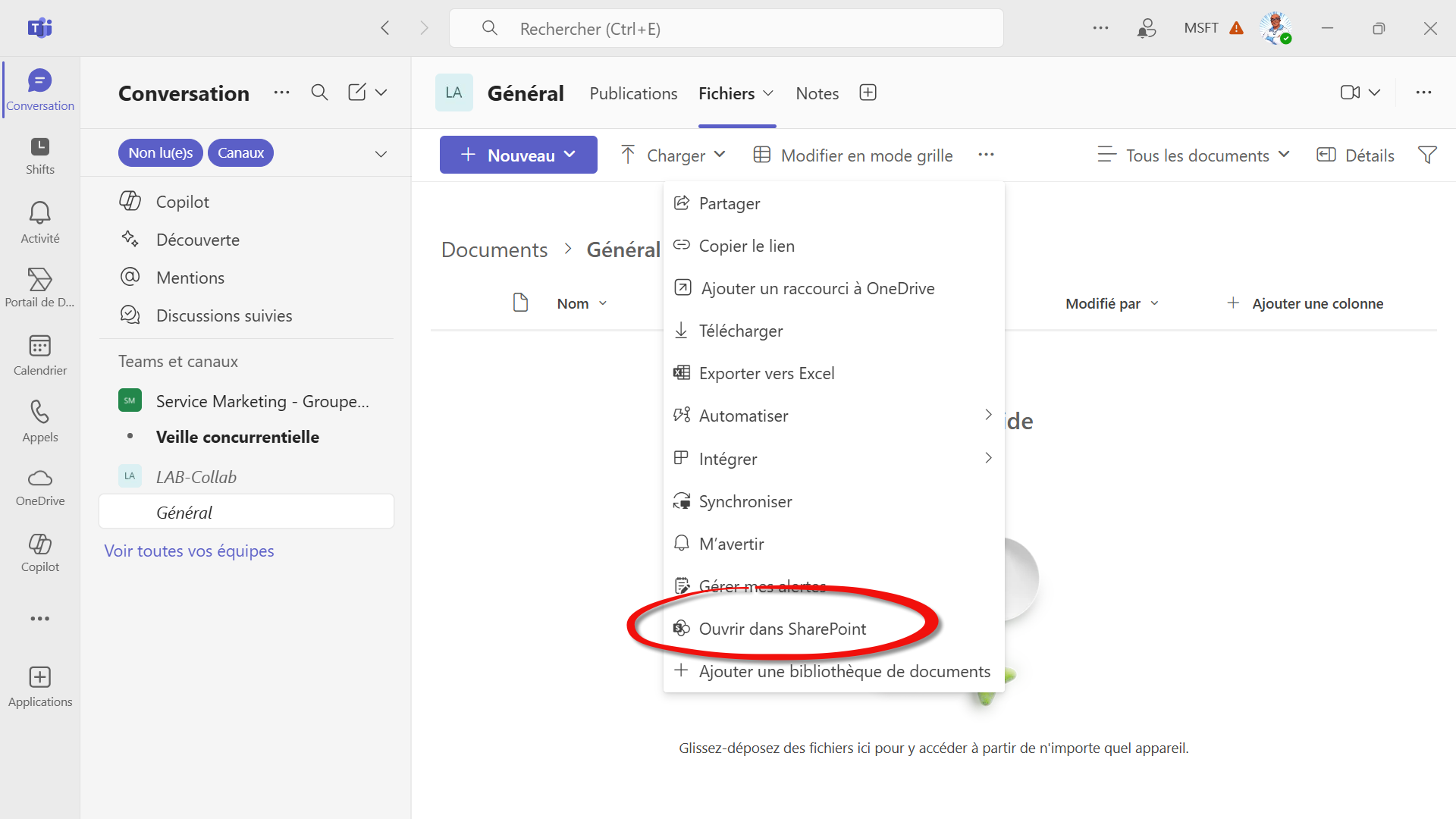Screen dimensions: 1456x819
Task: Open Calendrier from the app bar
Action: tap(39, 355)
